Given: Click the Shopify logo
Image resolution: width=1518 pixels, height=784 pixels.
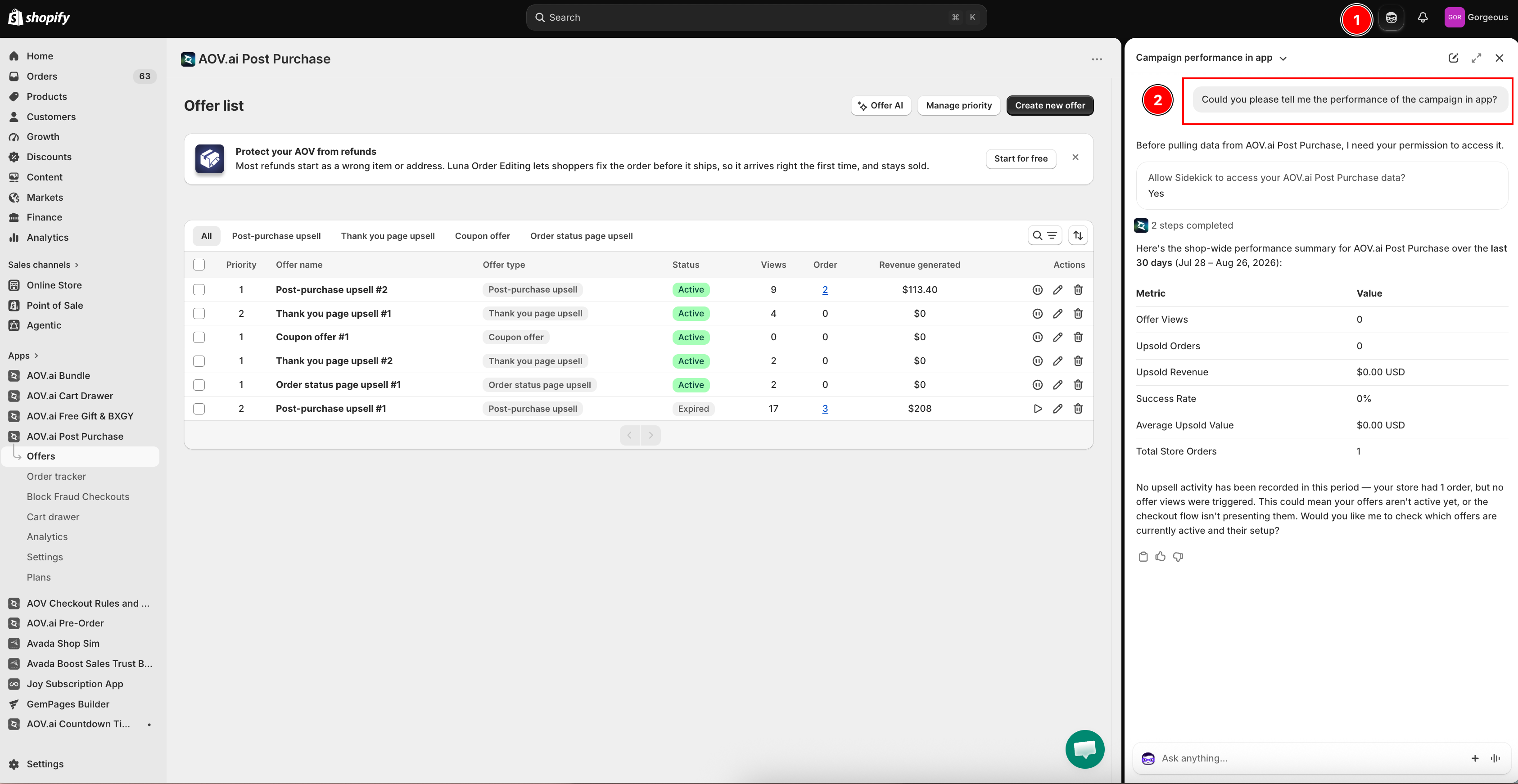Looking at the screenshot, I should 39,17.
